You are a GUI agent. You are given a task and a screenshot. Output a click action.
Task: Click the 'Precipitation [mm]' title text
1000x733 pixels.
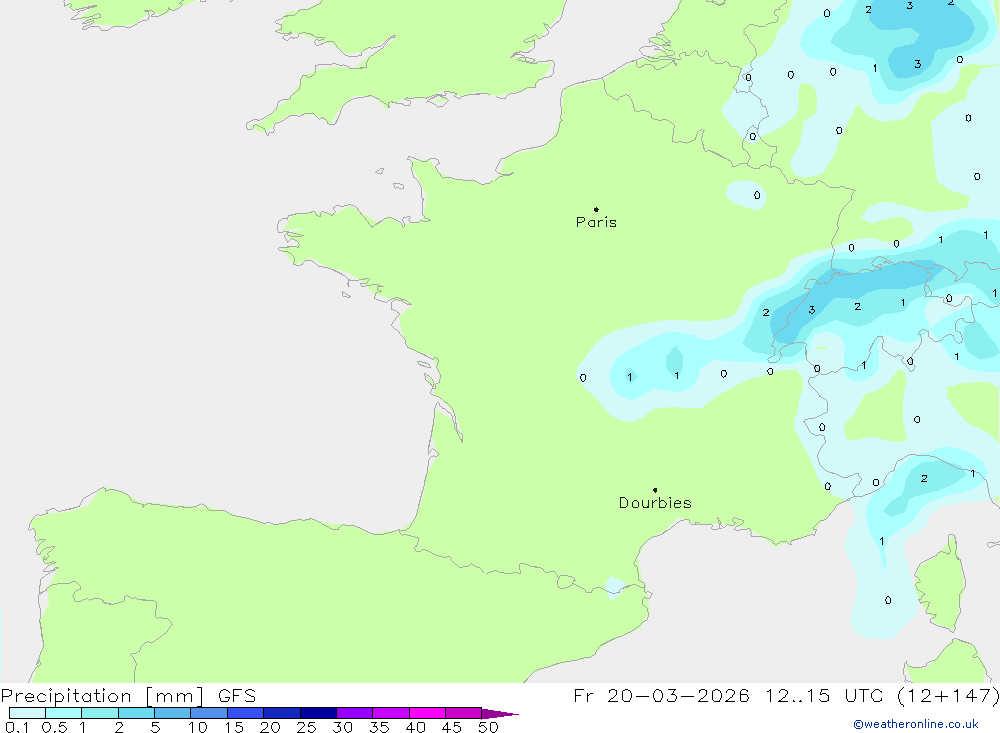point(103,695)
